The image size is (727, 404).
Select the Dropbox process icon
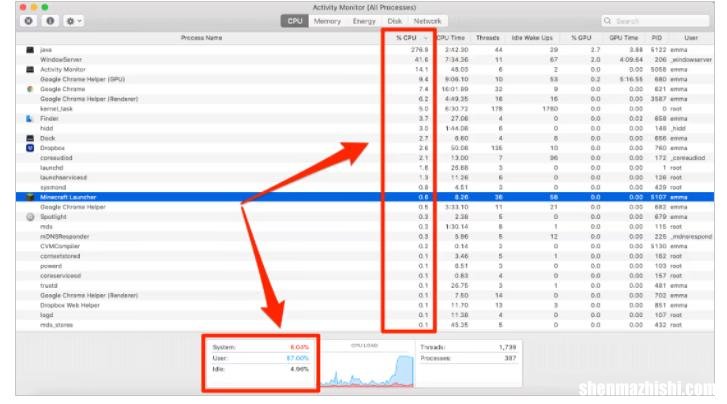pyautogui.click(x=30, y=148)
